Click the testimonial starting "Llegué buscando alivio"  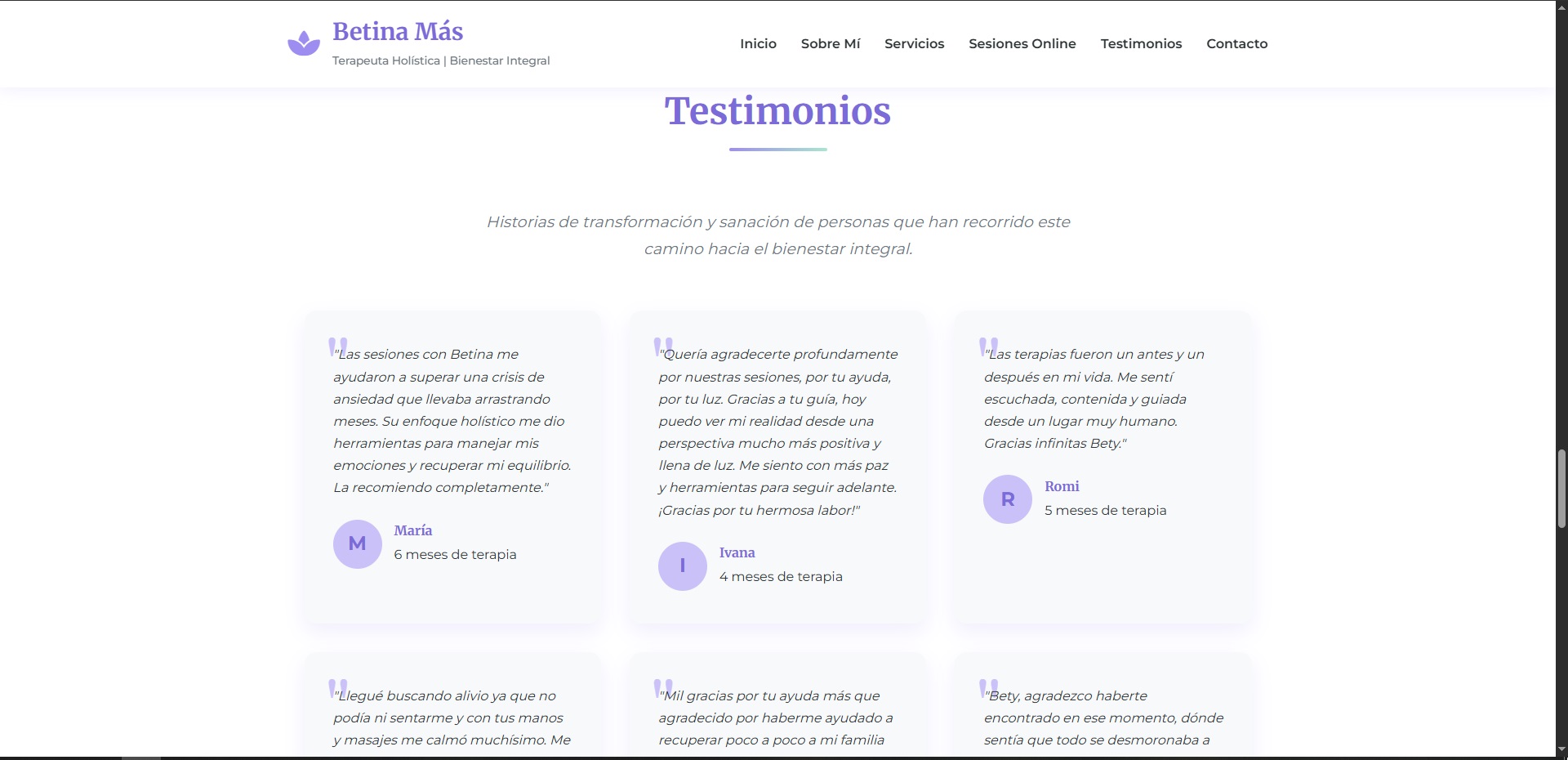tap(452, 718)
